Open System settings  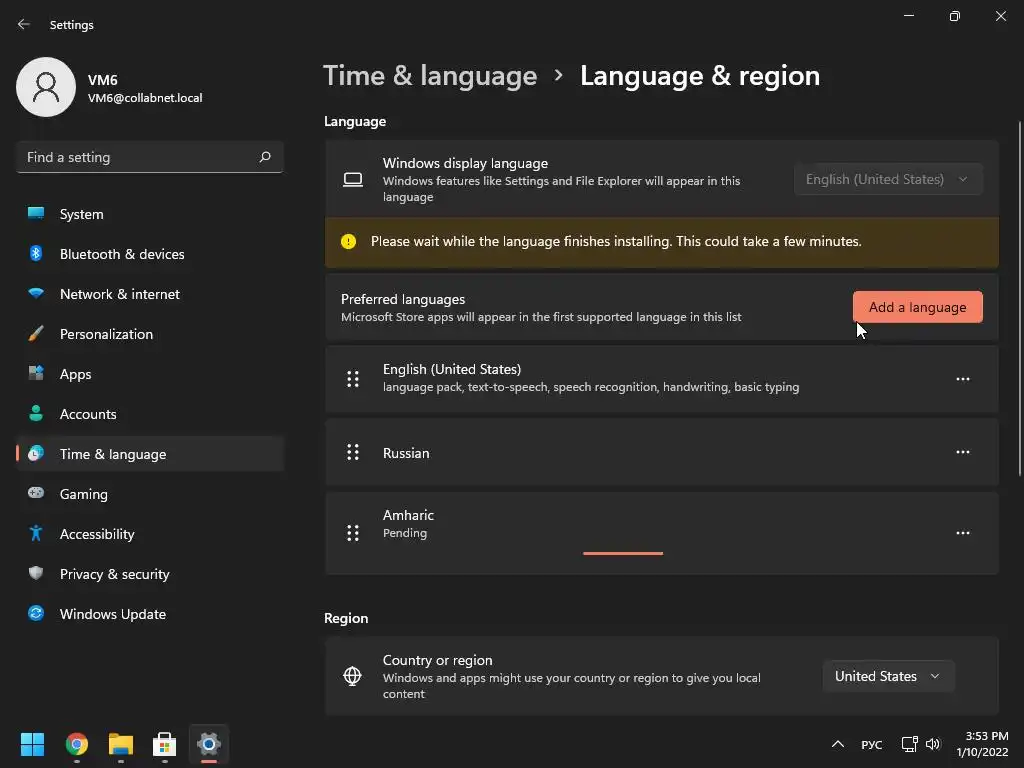tap(150, 214)
